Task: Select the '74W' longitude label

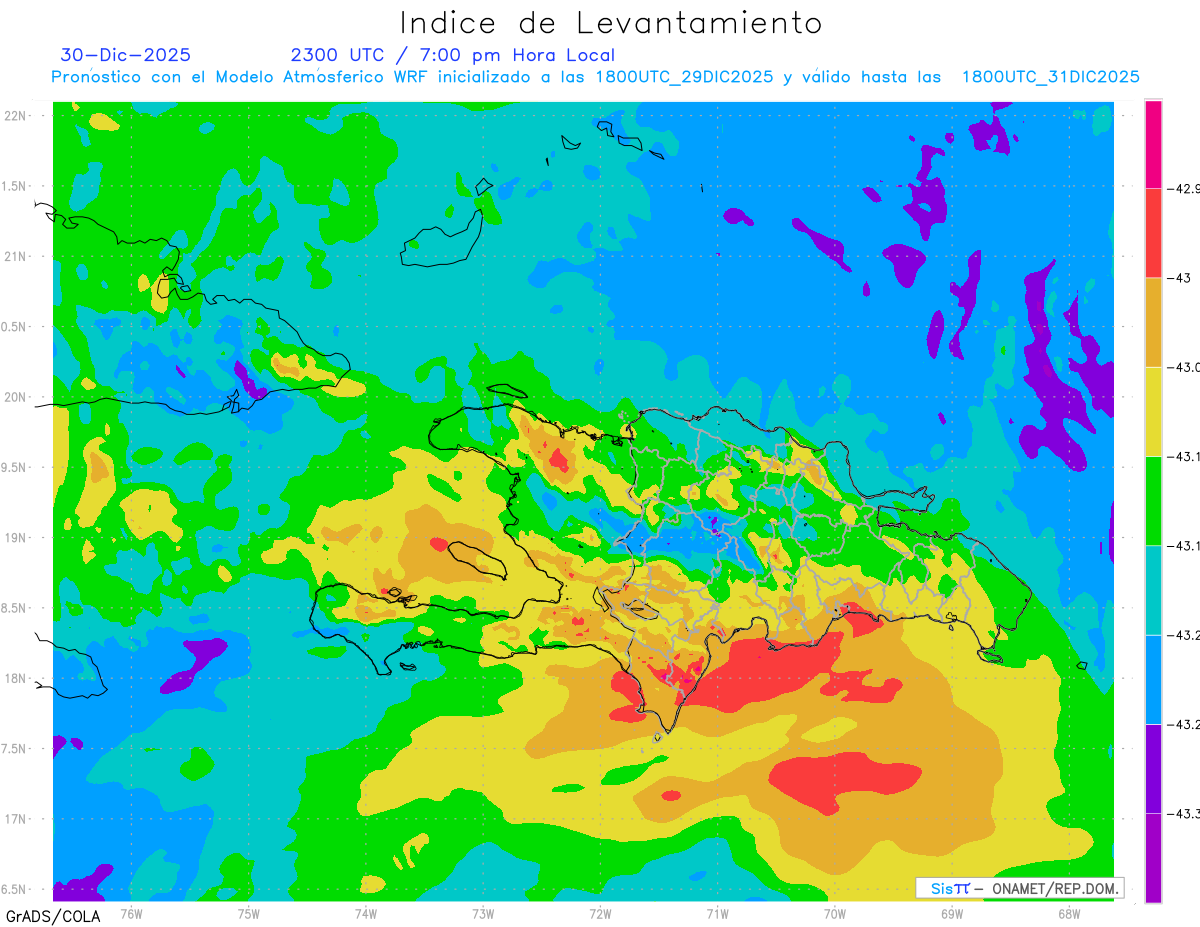Action: [x=366, y=913]
